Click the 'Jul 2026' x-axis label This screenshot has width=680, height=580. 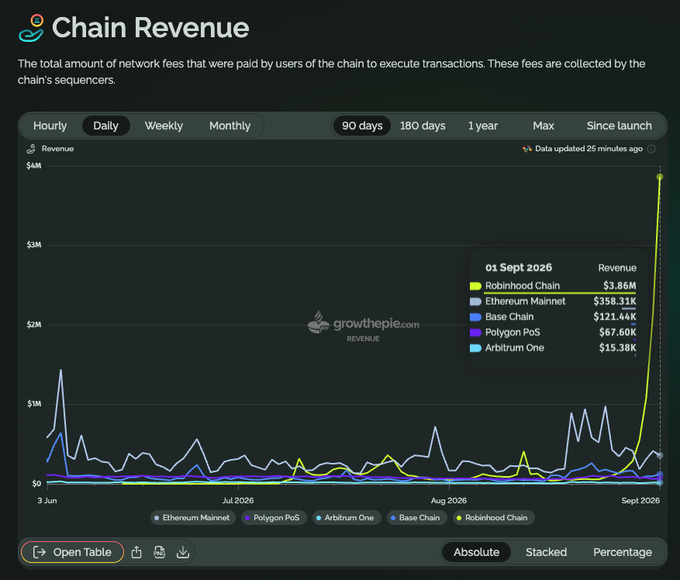pos(238,501)
